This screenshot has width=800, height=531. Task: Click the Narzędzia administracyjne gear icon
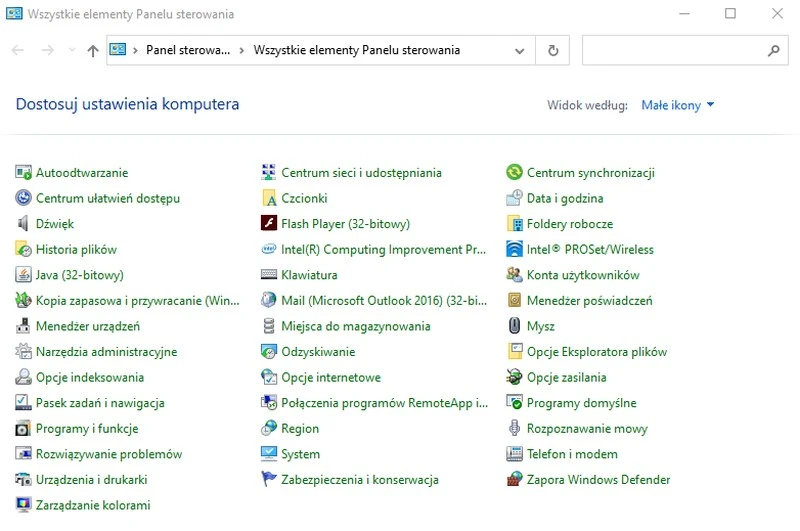23,351
